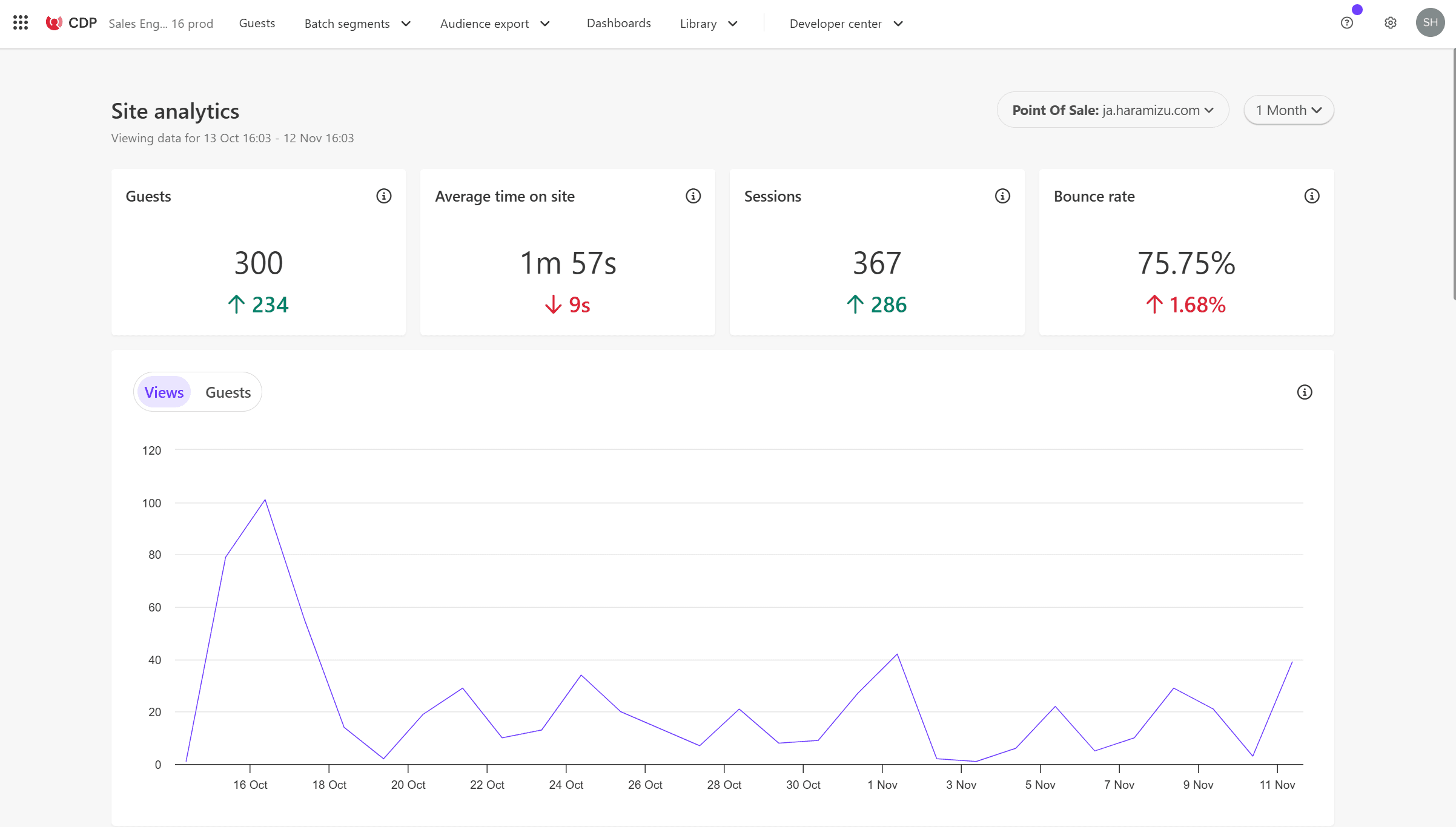Select the Views chart toggle

pyautogui.click(x=164, y=392)
